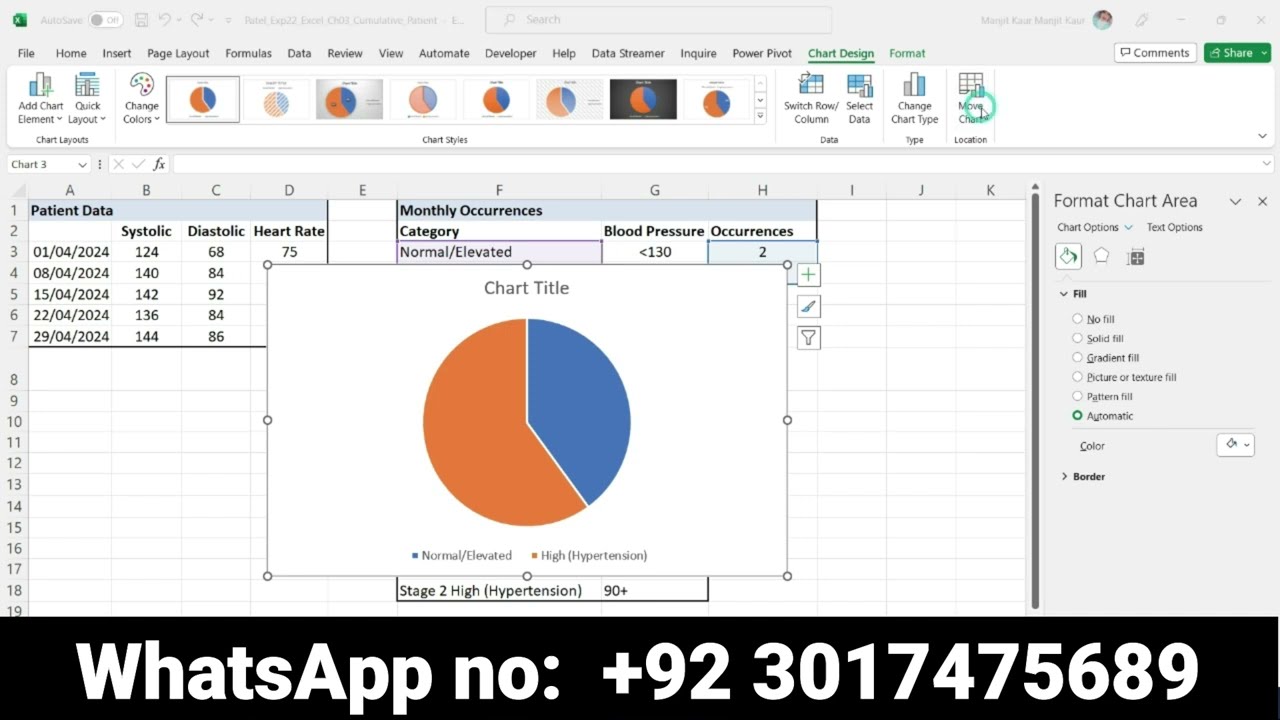Select column F header
Viewport: 1280px width, 720px height.
point(498,190)
